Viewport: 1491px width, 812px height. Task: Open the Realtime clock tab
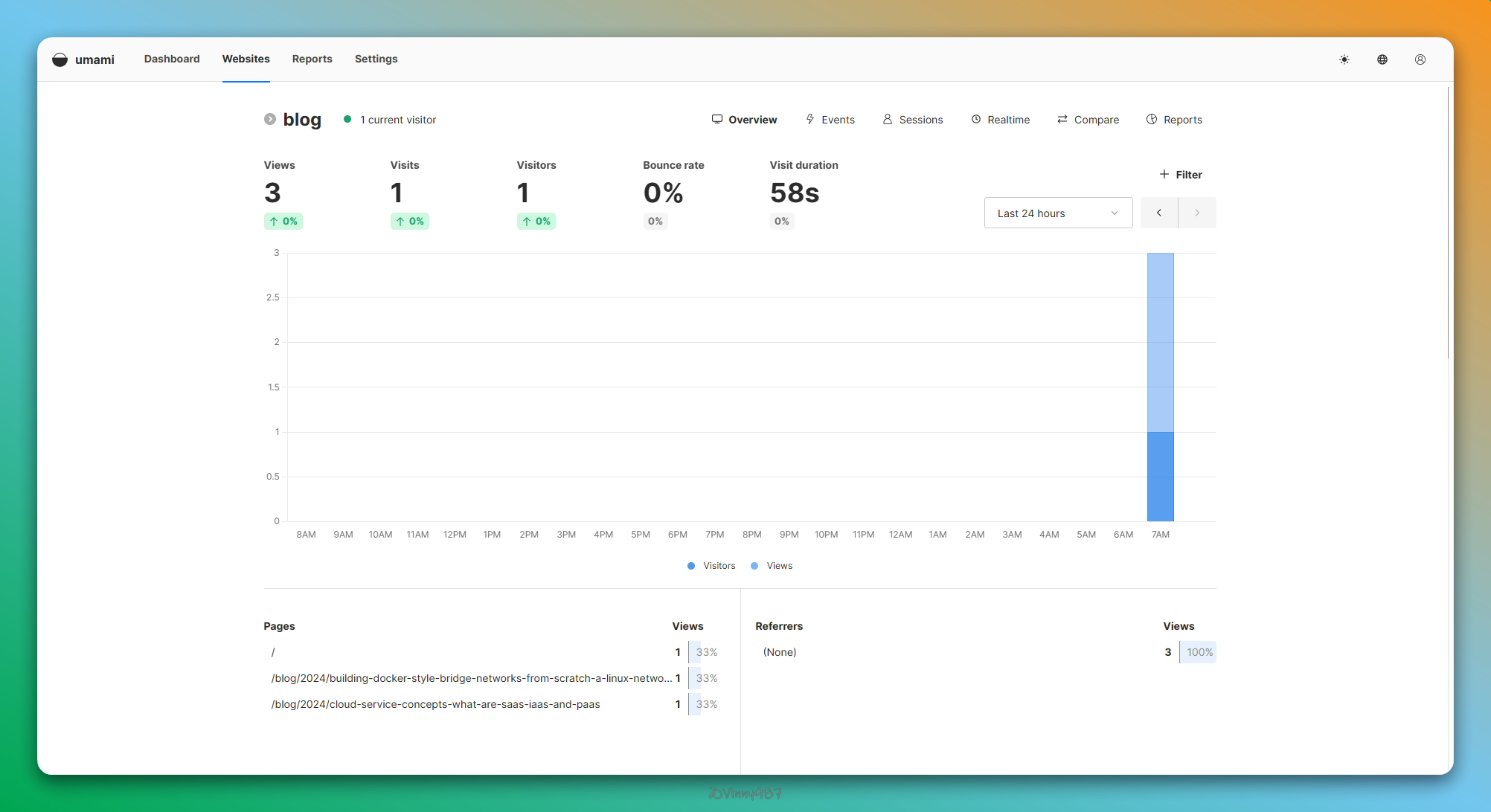tap(1000, 120)
